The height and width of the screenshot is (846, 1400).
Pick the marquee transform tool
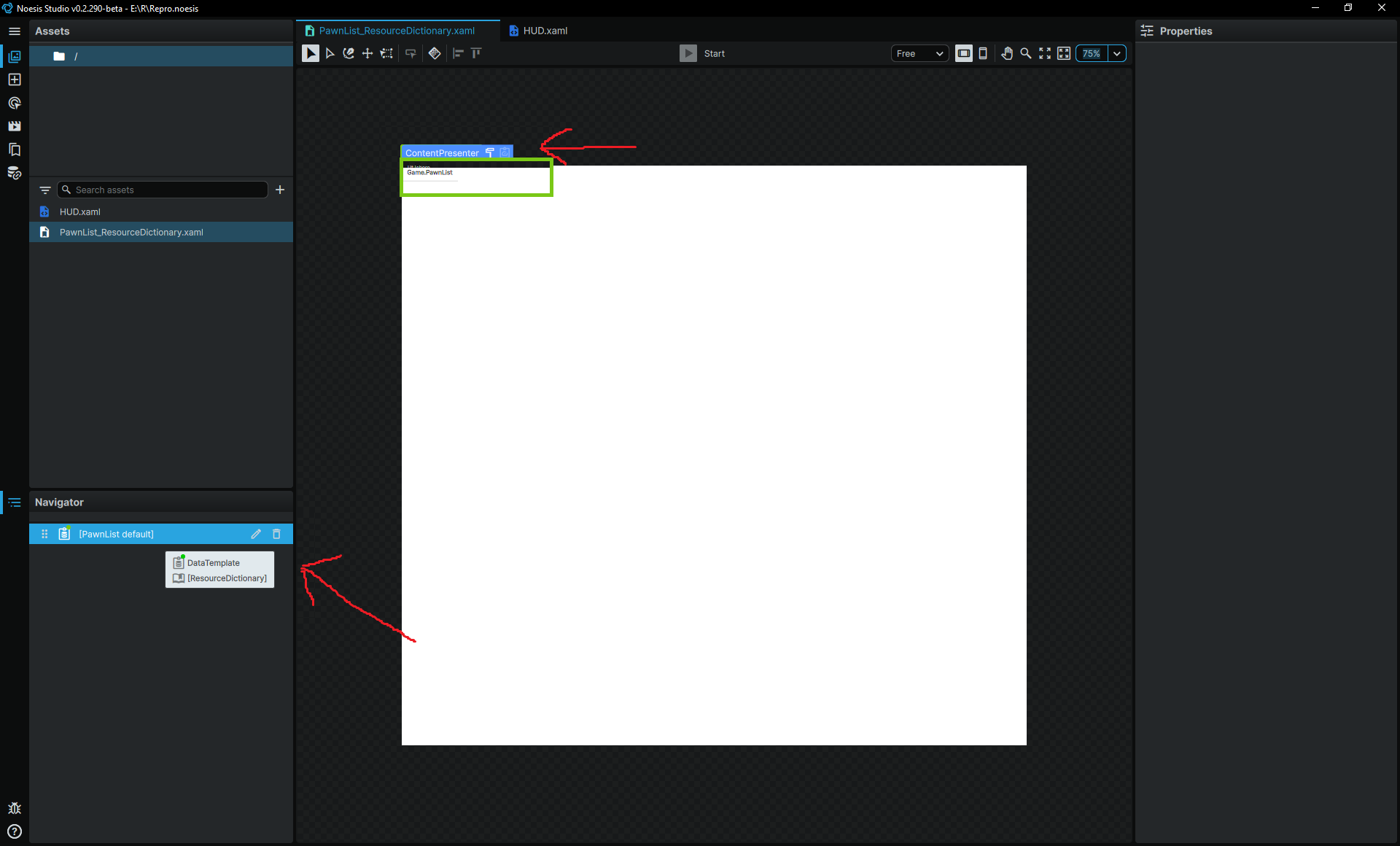386,53
